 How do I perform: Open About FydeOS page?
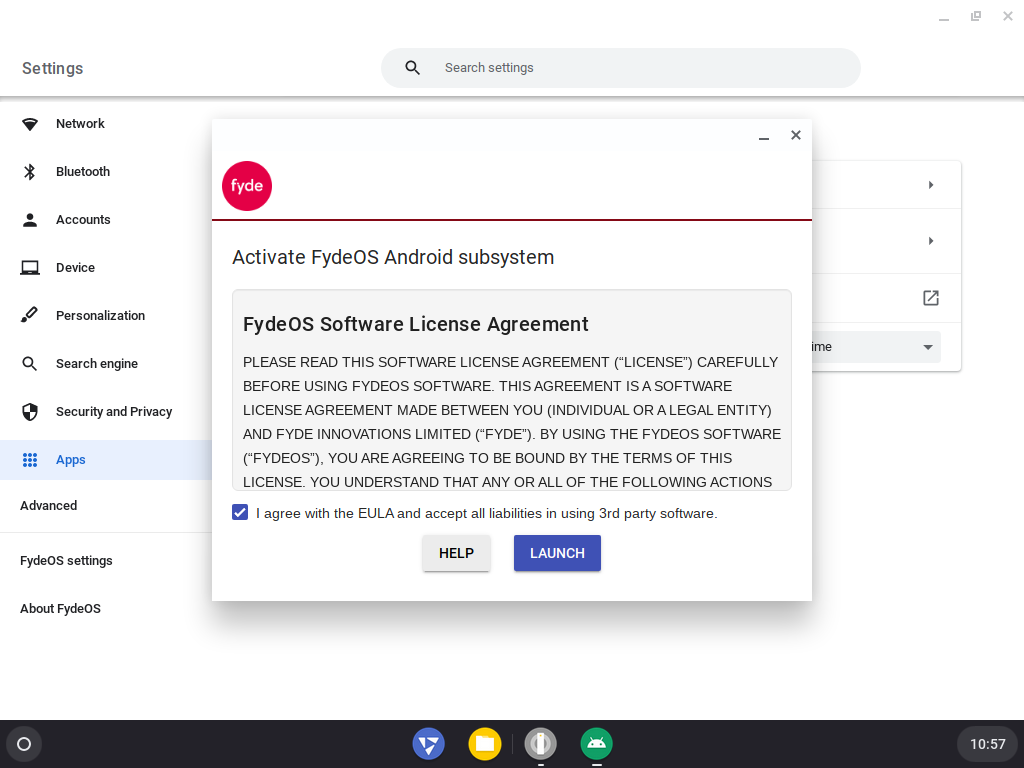60,609
